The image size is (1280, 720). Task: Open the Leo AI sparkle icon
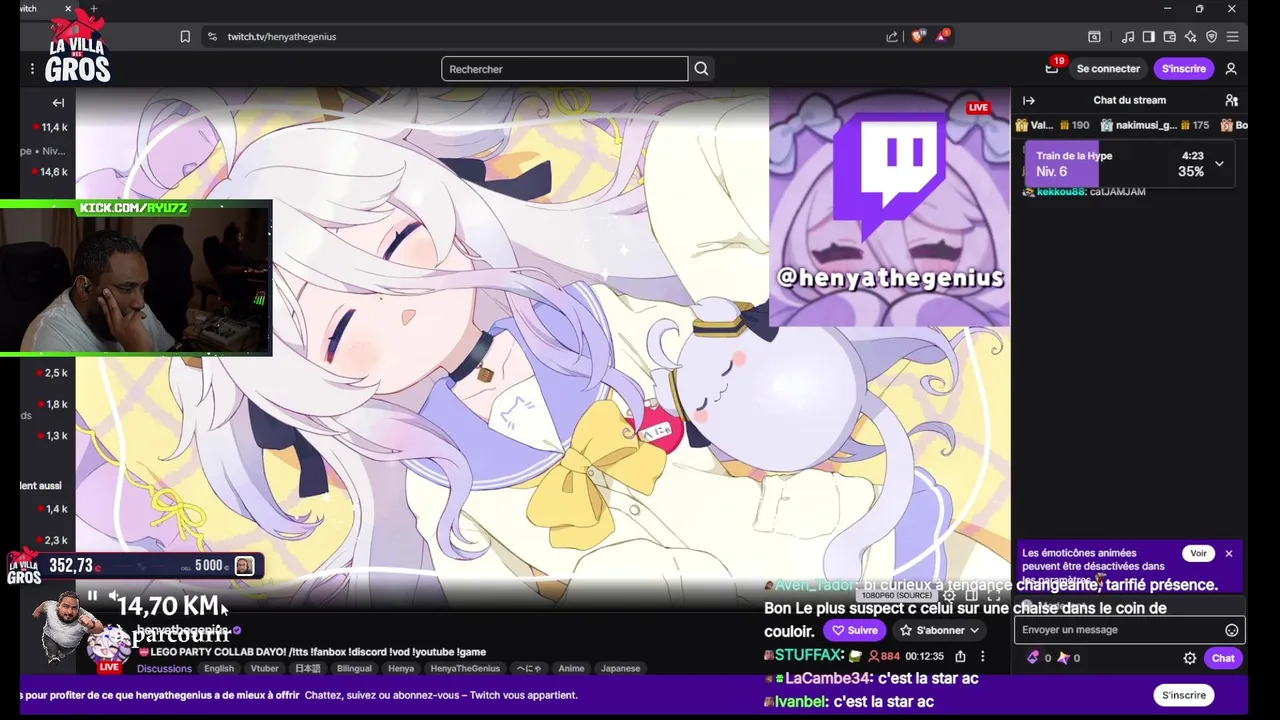click(x=1190, y=37)
